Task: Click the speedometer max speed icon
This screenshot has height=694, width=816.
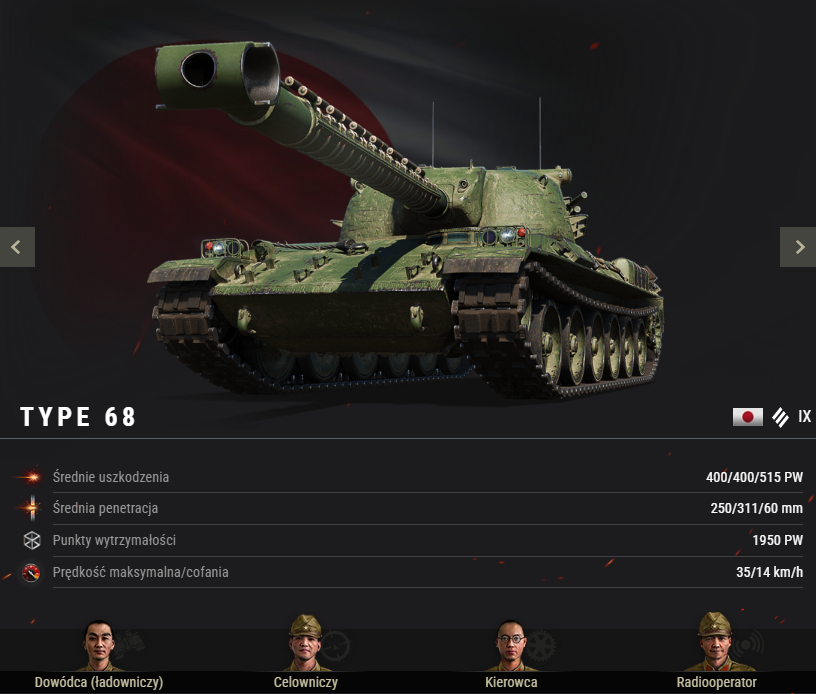Action: [31, 572]
